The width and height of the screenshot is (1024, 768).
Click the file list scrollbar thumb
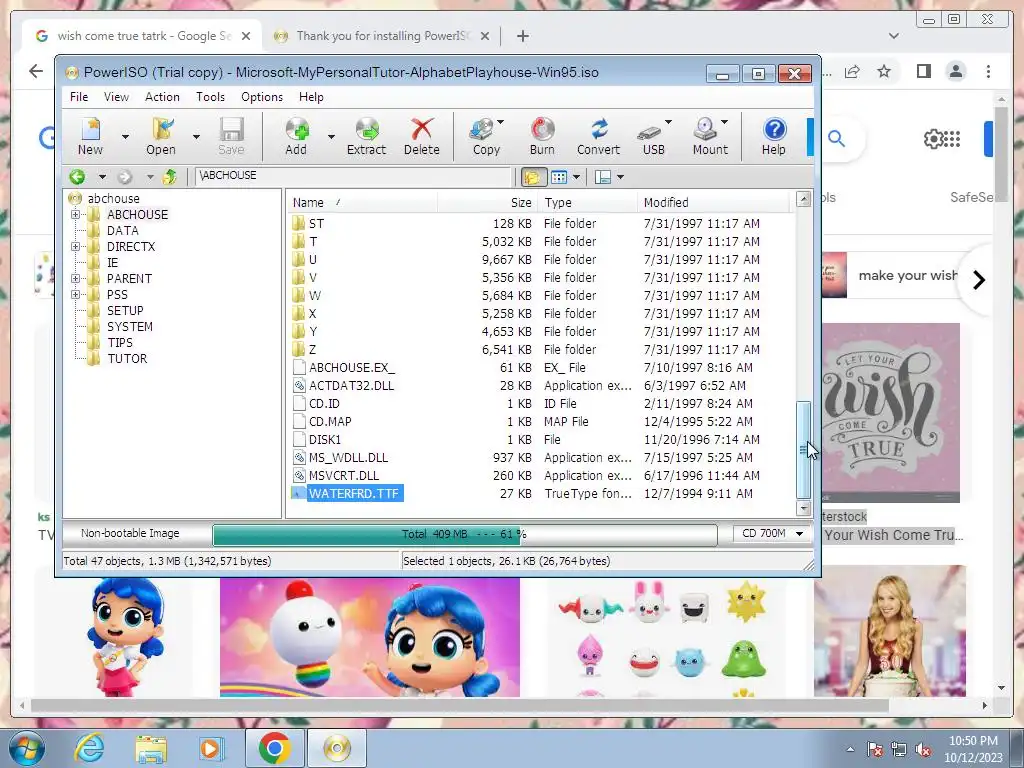click(804, 449)
